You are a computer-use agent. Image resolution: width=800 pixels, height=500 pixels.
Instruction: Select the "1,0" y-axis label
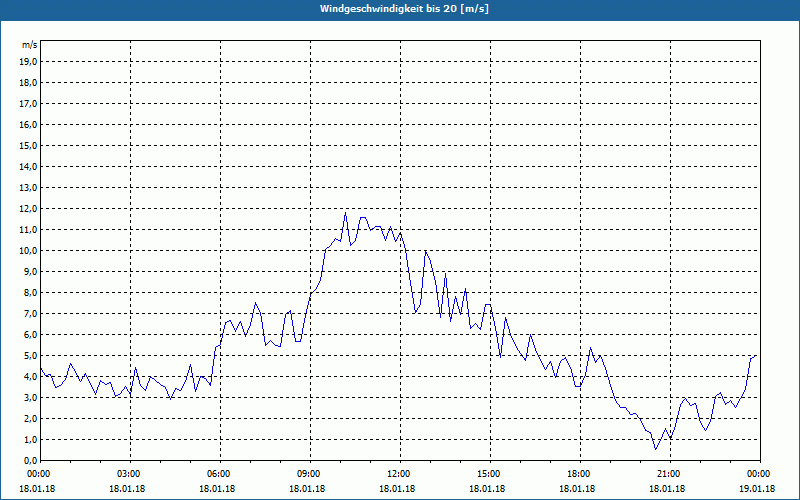coord(31,439)
